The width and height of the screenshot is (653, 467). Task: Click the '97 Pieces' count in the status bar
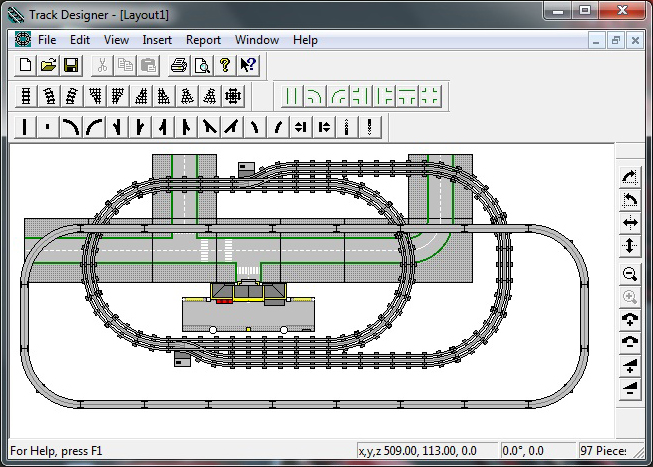tap(603, 451)
